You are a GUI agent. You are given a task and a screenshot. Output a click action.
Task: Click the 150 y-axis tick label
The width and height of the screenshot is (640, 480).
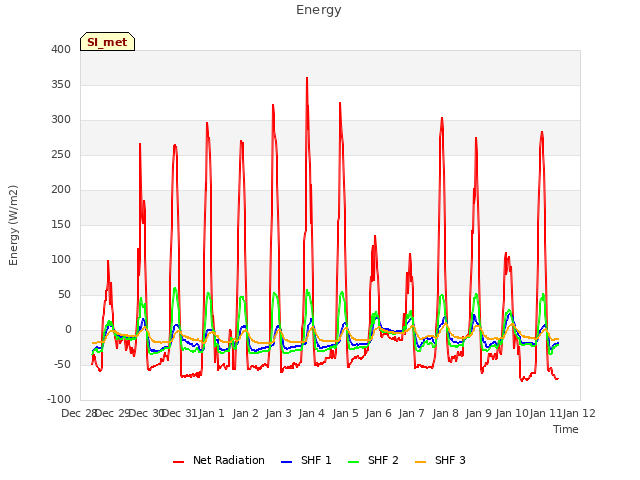pos(61,224)
